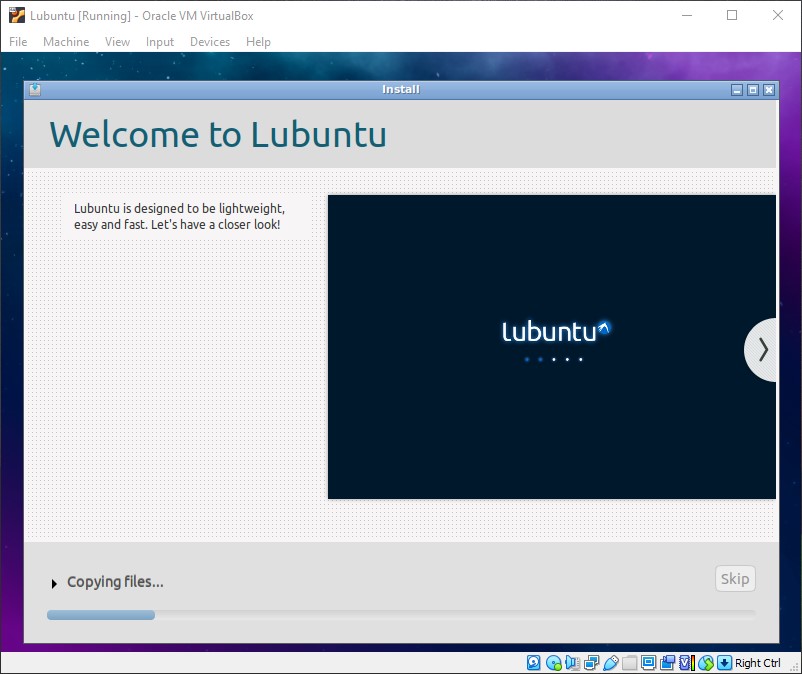Click the optical drive icon in status bar
802x674 pixels.
pyautogui.click(x=551, y=662)
